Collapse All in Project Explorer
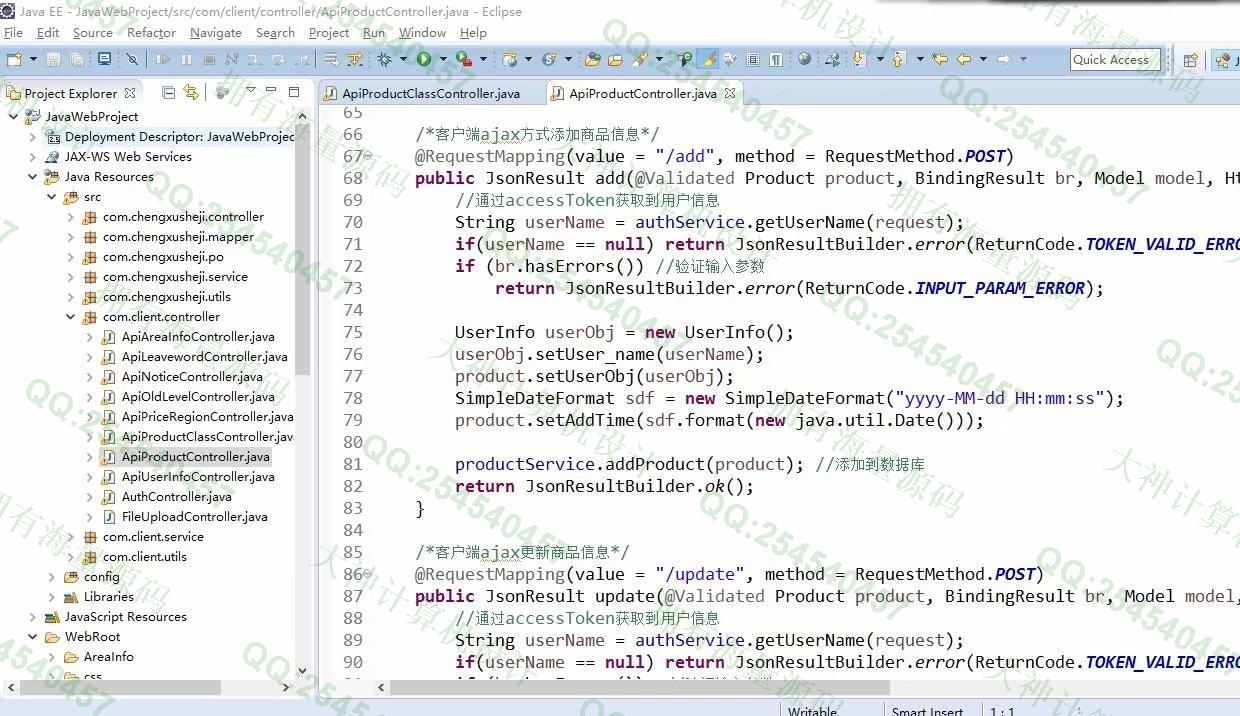 click(x=168, y=92)
